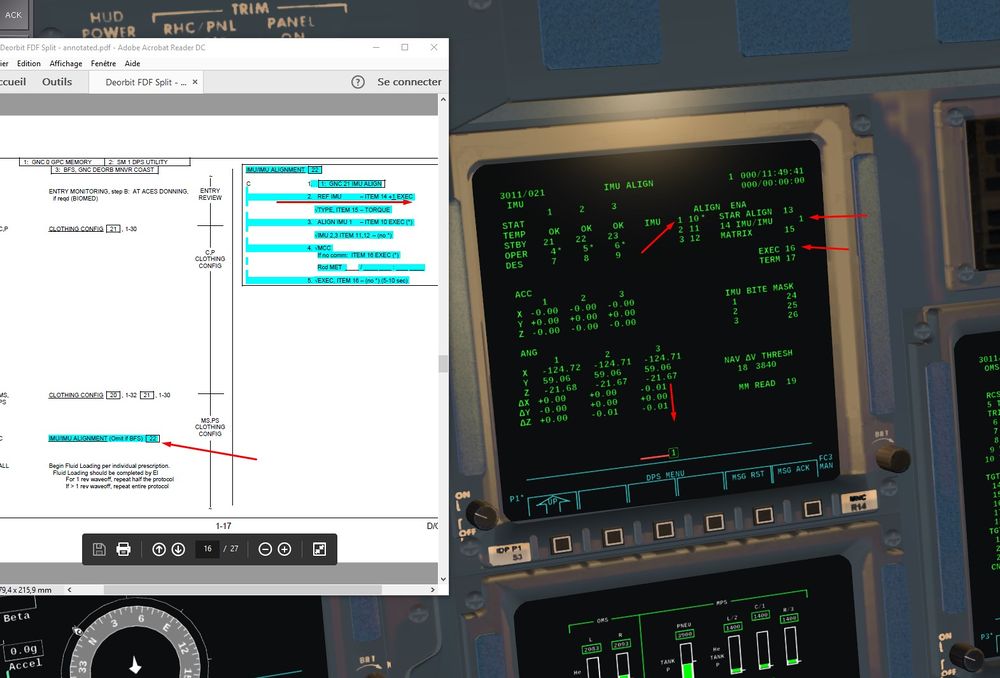Click the save icon in Acrobat's floating toolbar

[x=99, y=549]
